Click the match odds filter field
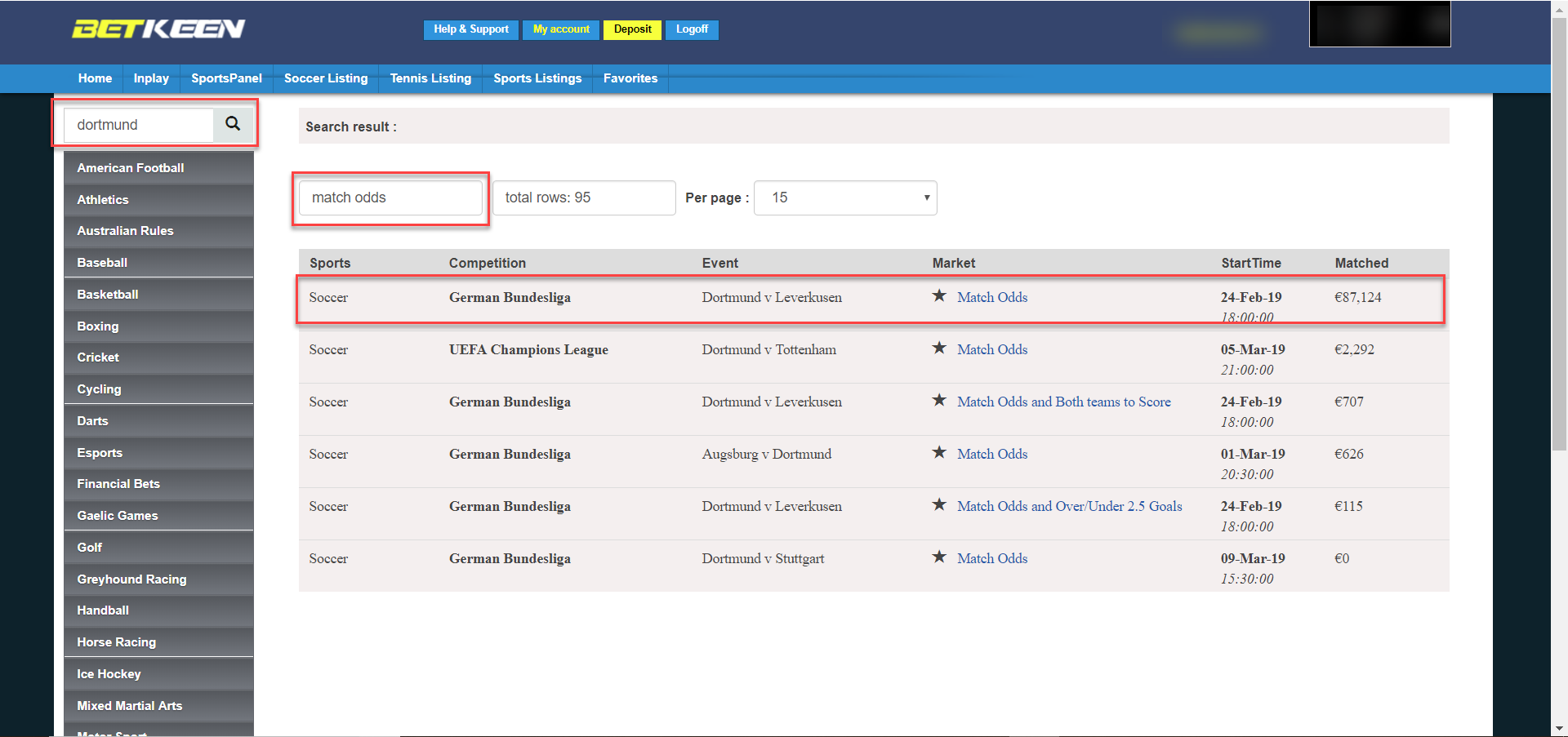1568x737 pixels. coord(390,198)
